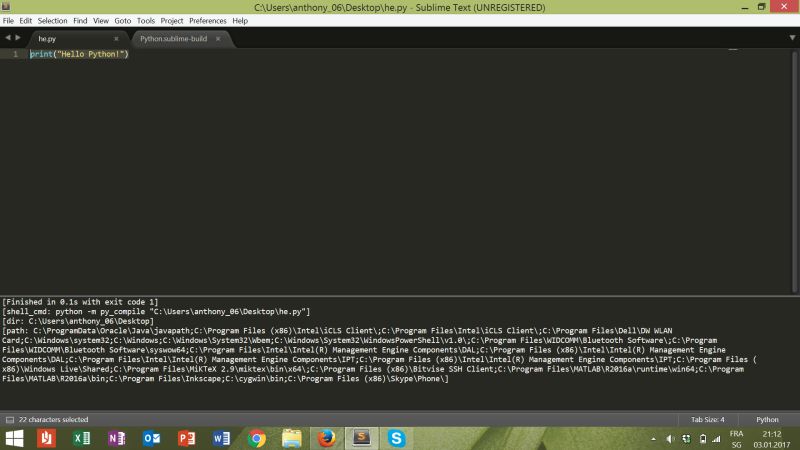Image resolution: width=800 pixels, height=450 pixels.
Task: Open the Tools menu
Action: pyautogui.click(x=145, y=21)
